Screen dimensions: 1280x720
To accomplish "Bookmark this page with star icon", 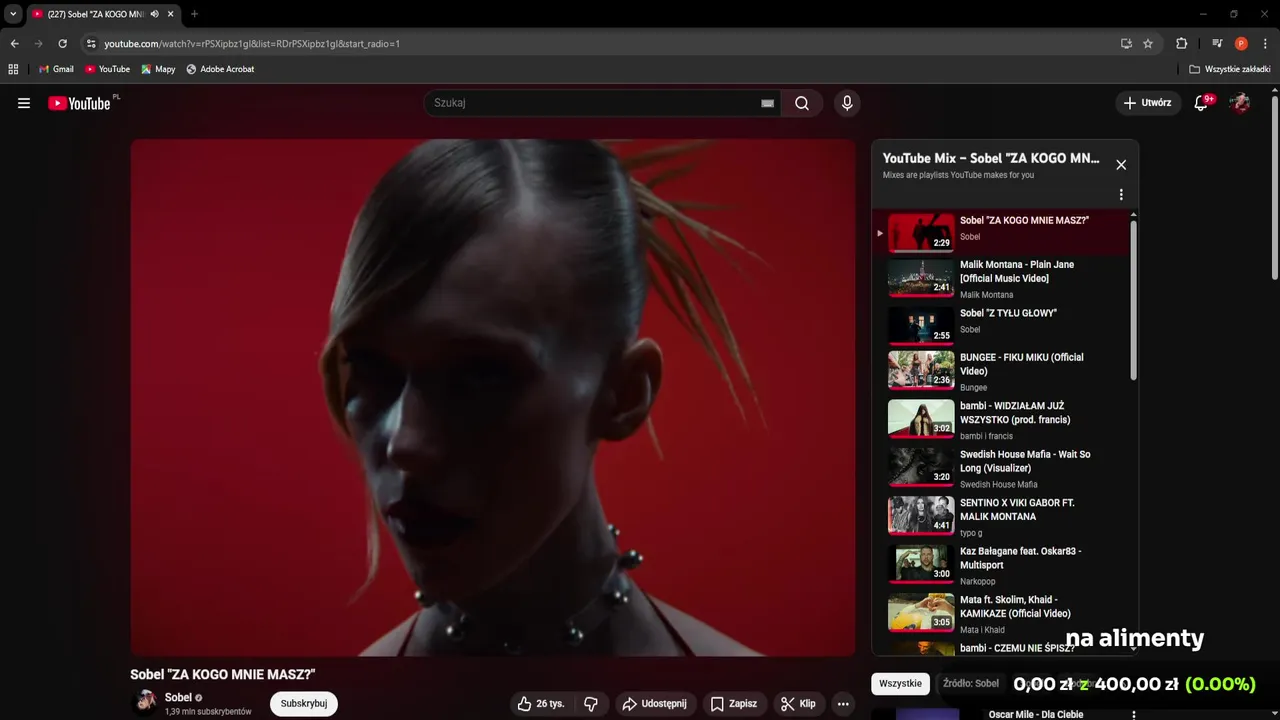I will coord(1148,44).
